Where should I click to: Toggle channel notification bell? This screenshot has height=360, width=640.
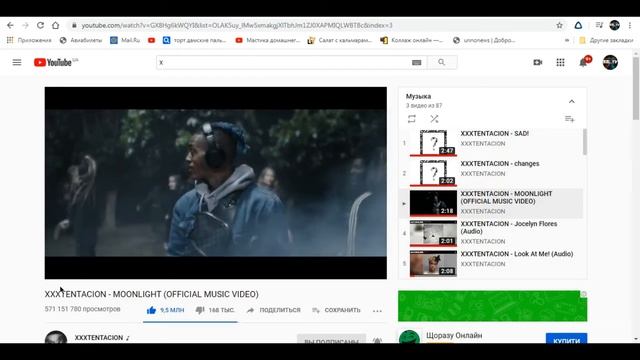(378, 340)
